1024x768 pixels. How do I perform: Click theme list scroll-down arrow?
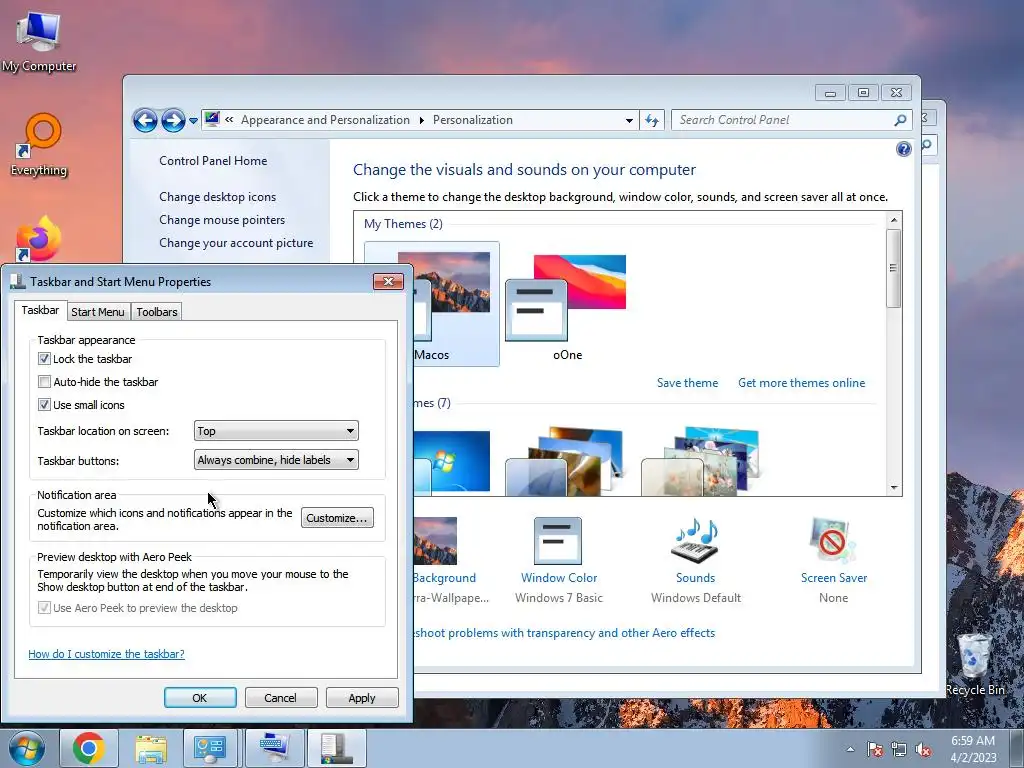(894, 488)
